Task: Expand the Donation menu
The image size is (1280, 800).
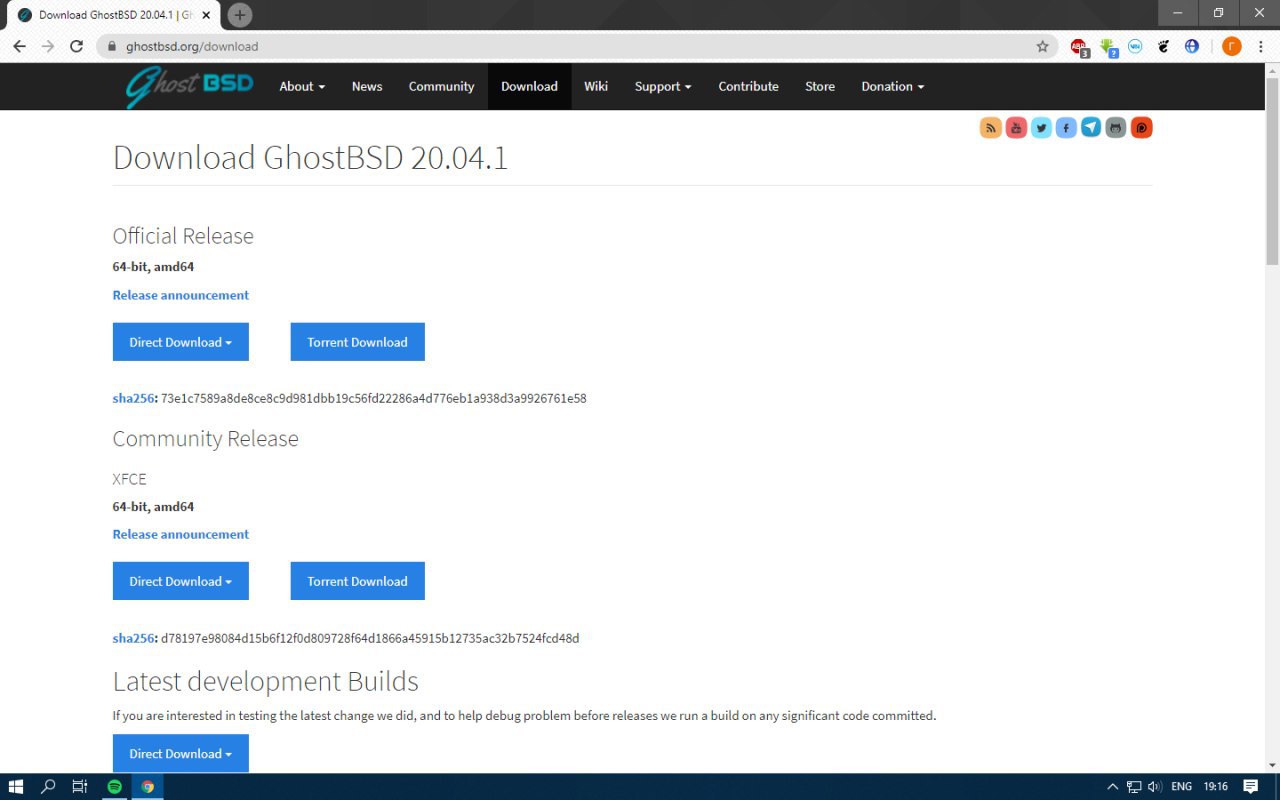Action: point(893,87)
